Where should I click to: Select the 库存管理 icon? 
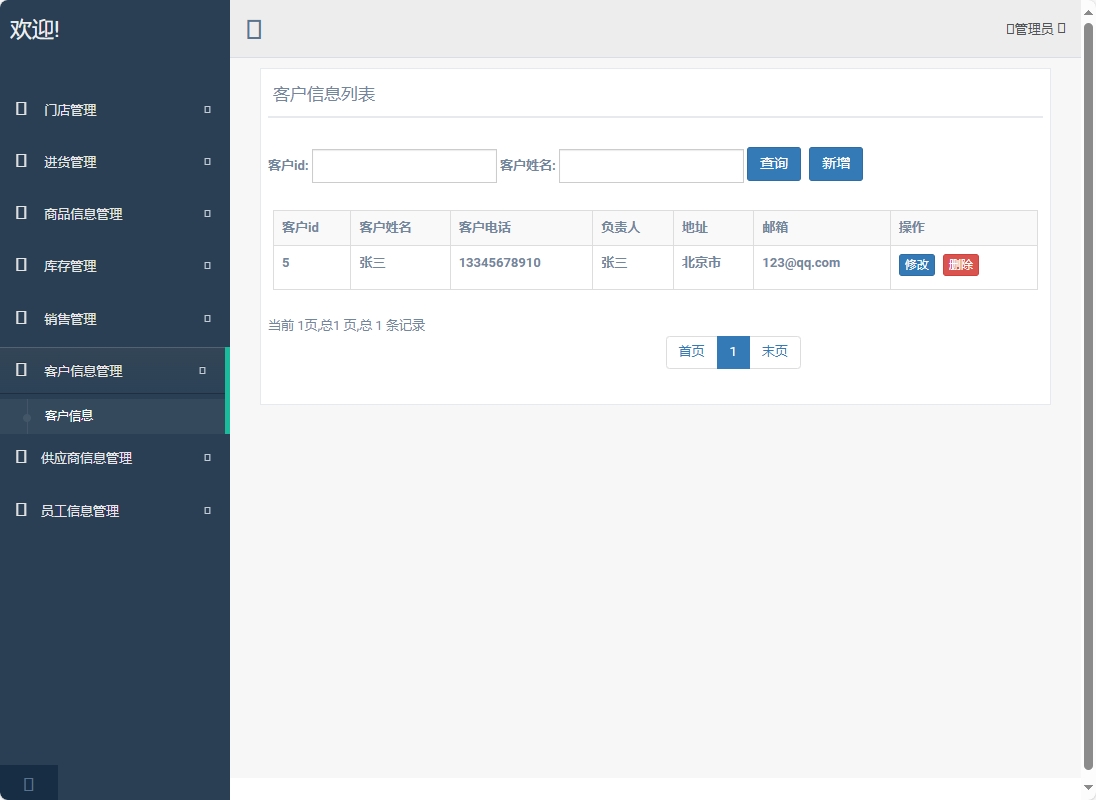20,265
